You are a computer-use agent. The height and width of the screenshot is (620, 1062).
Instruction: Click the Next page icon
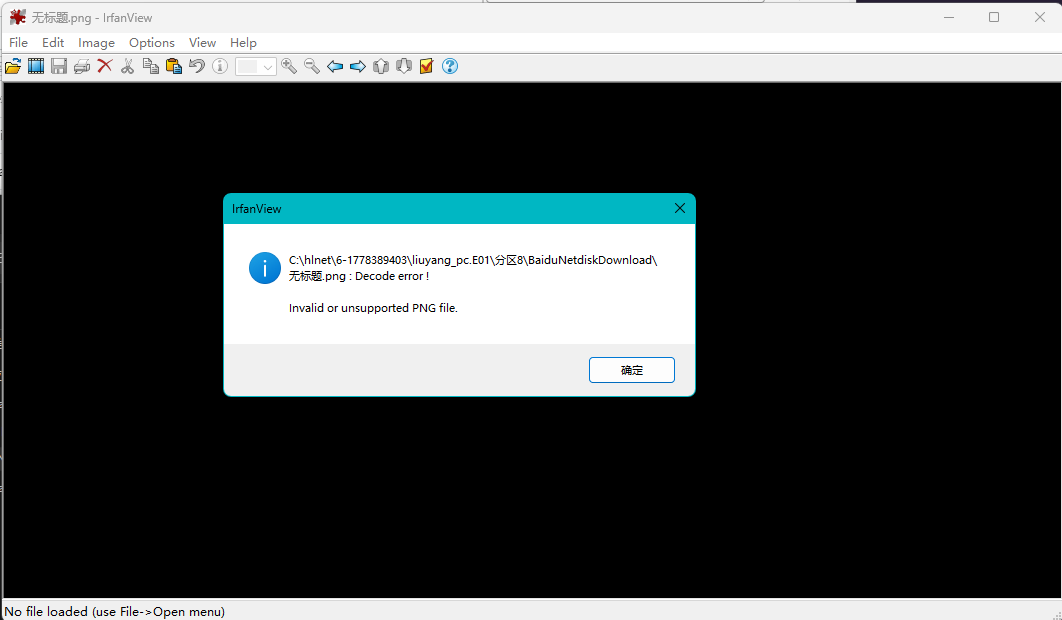click(404, 66)
